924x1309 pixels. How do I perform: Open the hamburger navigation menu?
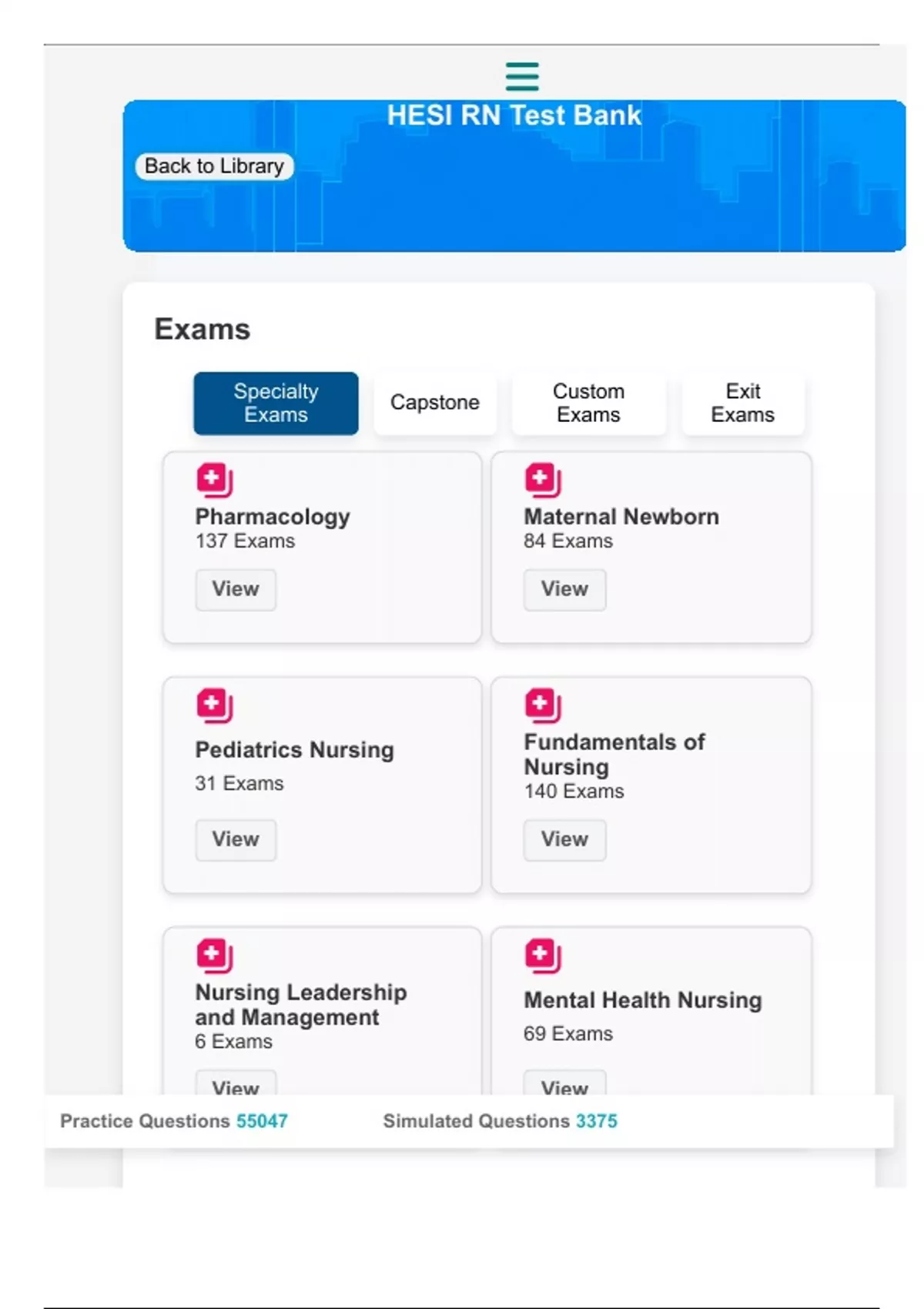[x=522, y=76]
